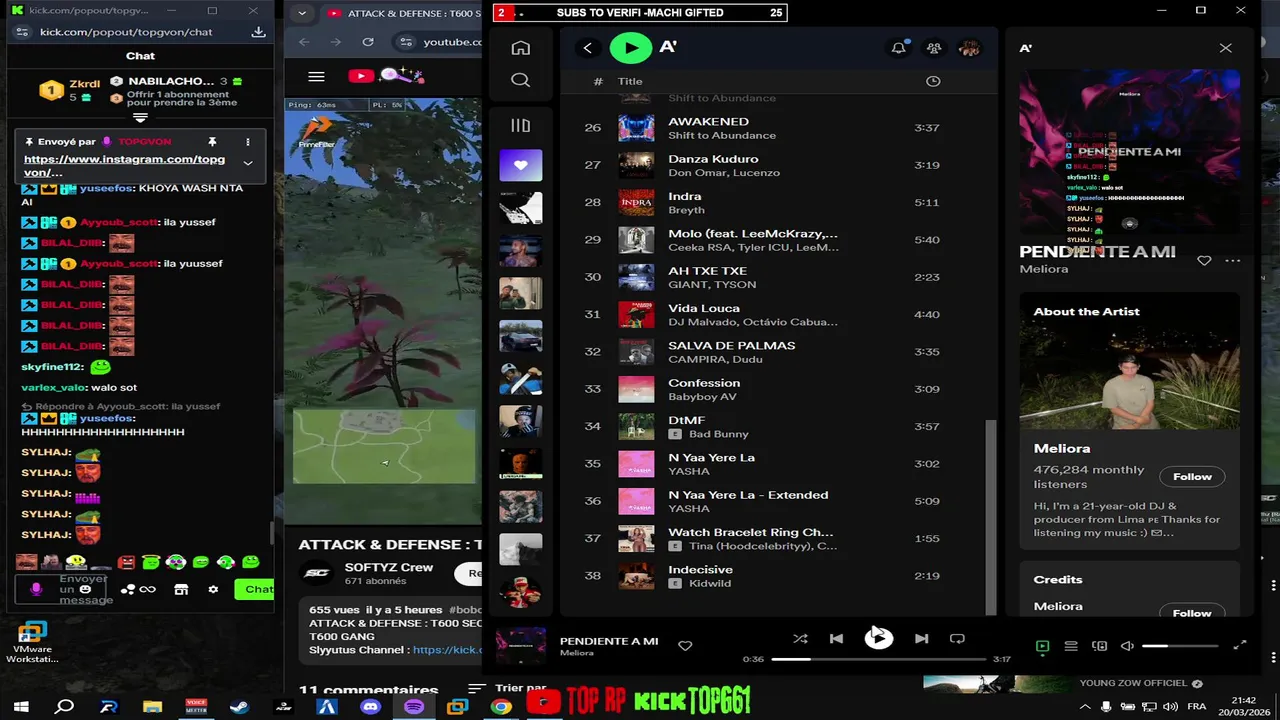Open YouTube hamburger guide menu
The width and height of the screenshot is (1280, 720).
coord(316,76)
